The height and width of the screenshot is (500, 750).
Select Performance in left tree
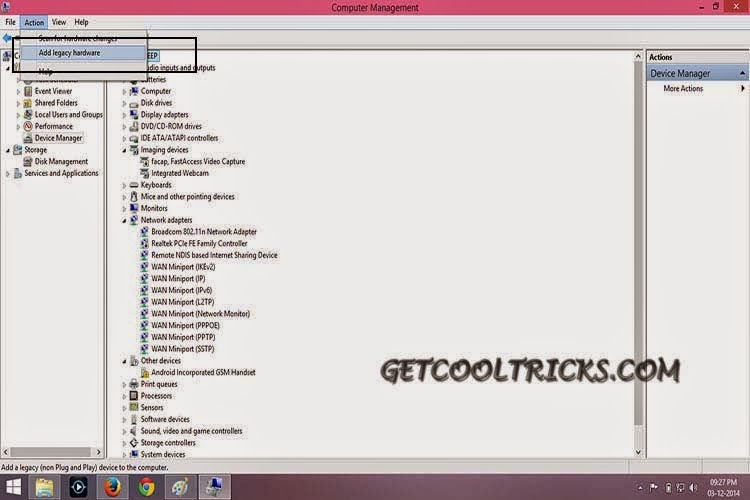54,126
